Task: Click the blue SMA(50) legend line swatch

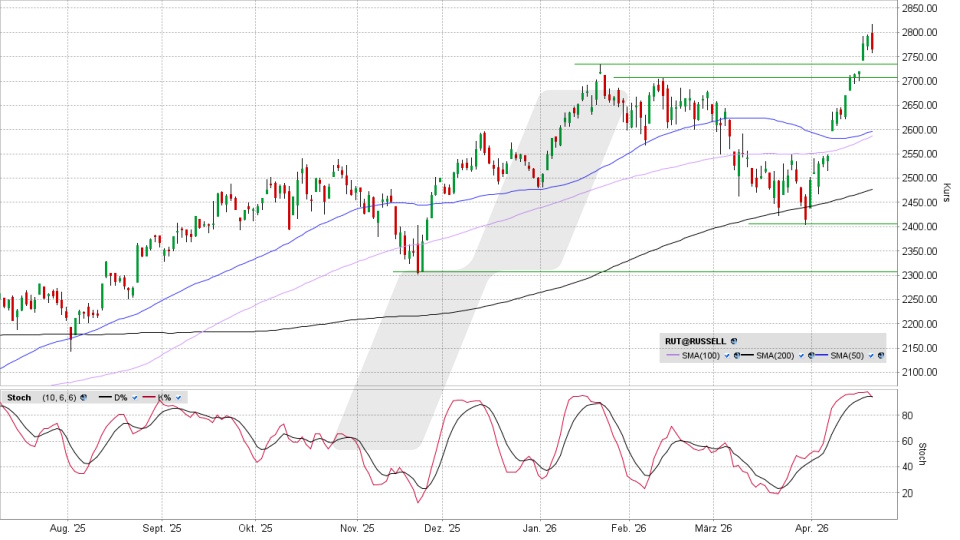Action: 820,356
